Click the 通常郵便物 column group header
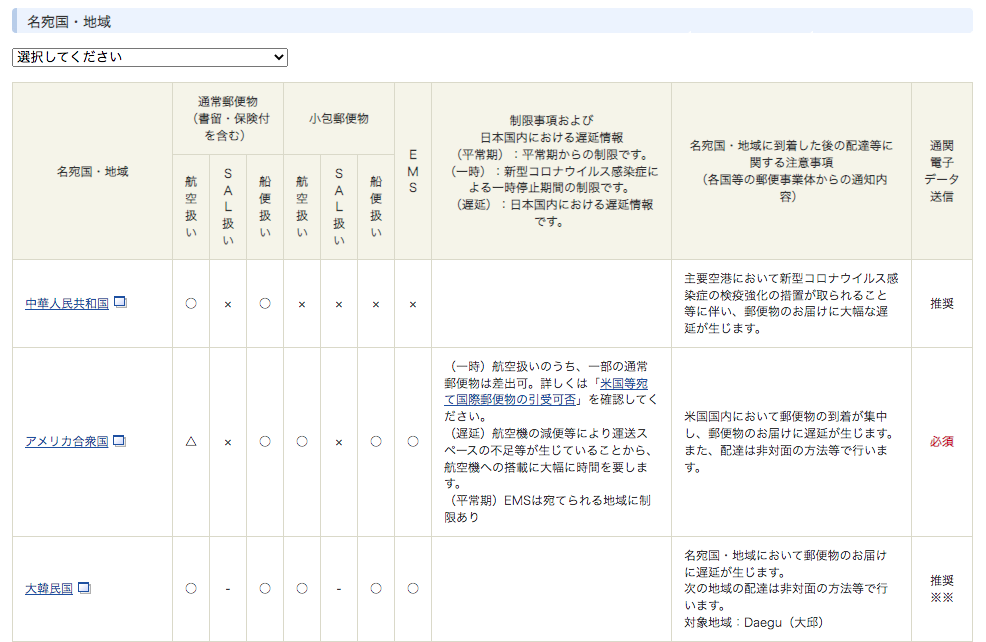986x642 pixels. [x=228, y=118]
